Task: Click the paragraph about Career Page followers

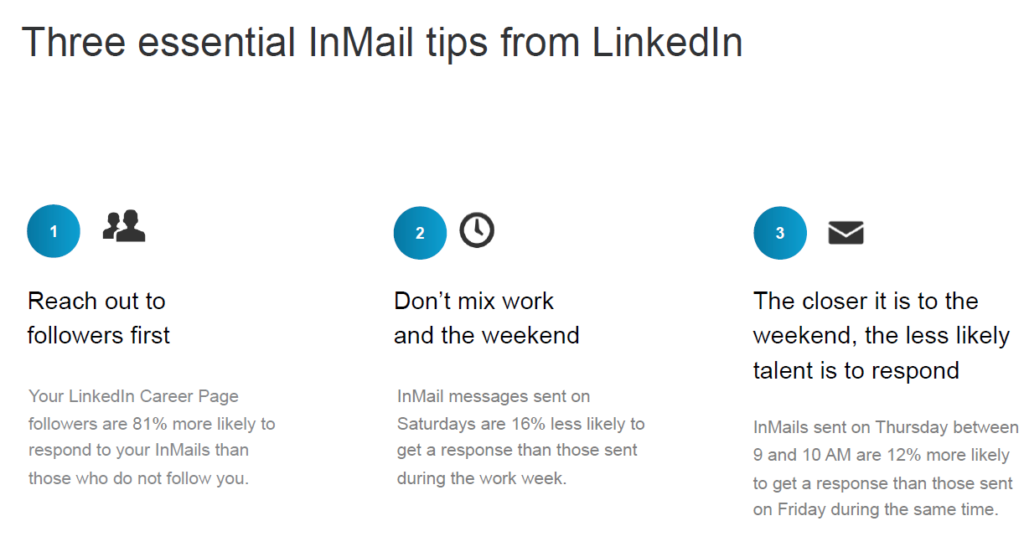Action: pos(151,437)
